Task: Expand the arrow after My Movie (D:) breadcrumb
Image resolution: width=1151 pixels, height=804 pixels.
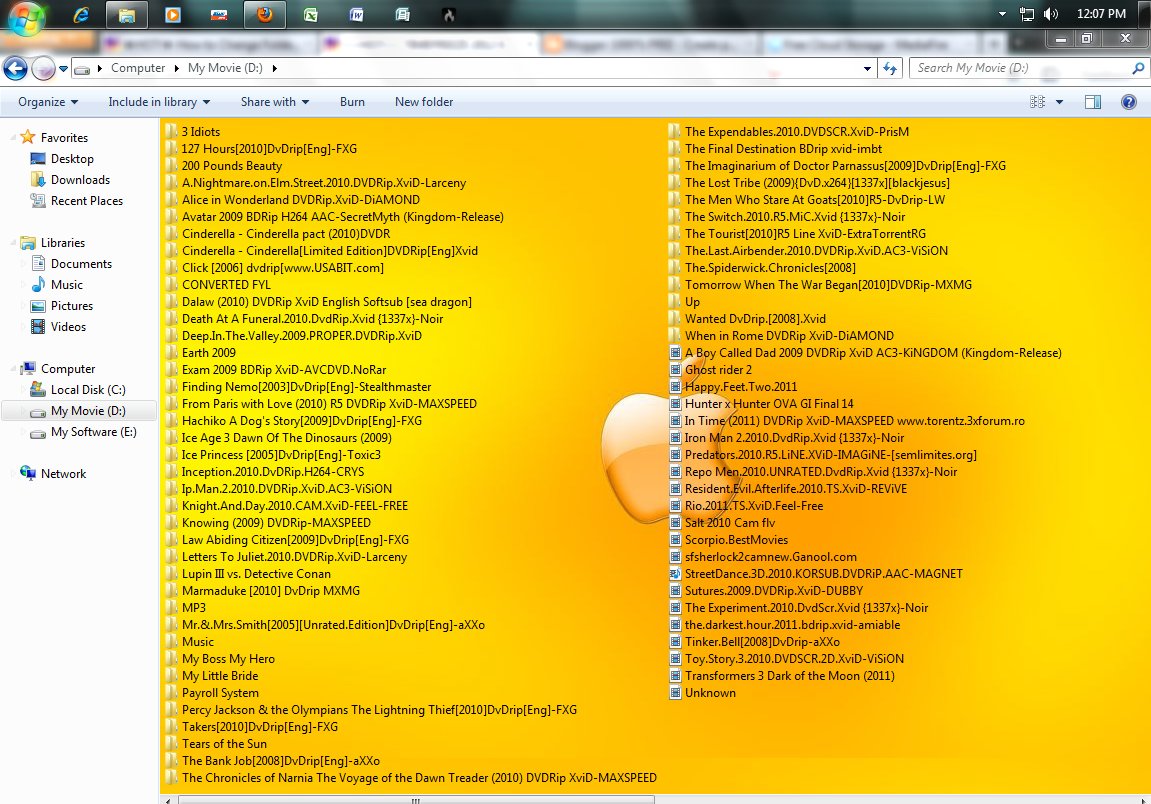Action: [275, 68]
